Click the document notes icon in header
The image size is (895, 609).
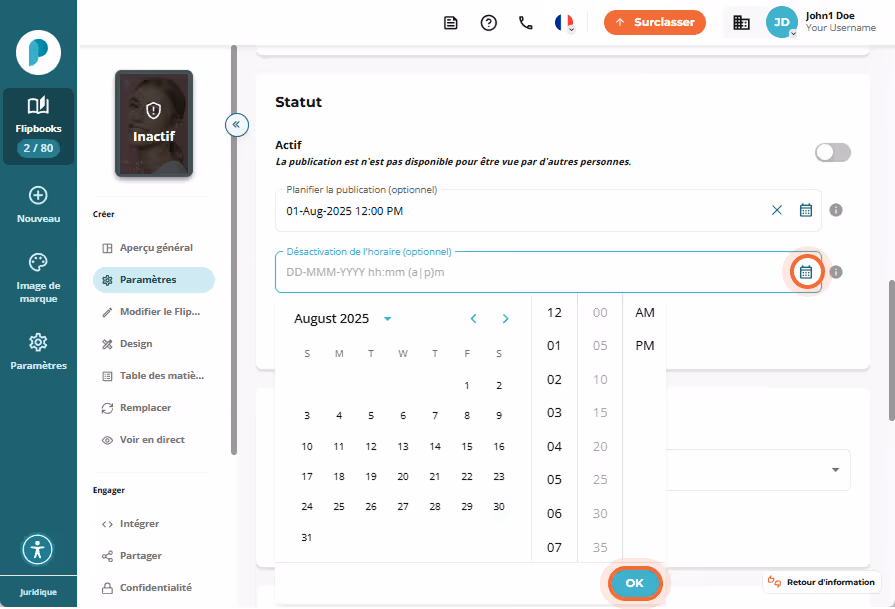pos(450,23)
